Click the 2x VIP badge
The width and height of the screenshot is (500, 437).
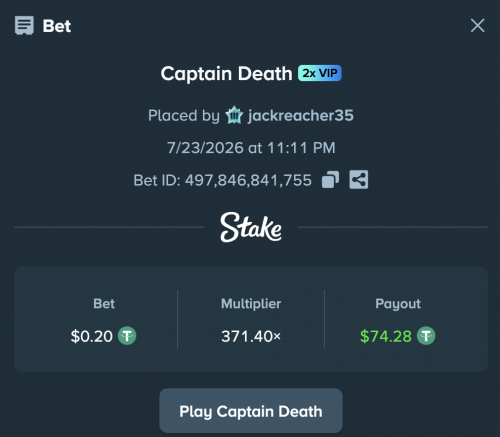click(x=320, y=73)
